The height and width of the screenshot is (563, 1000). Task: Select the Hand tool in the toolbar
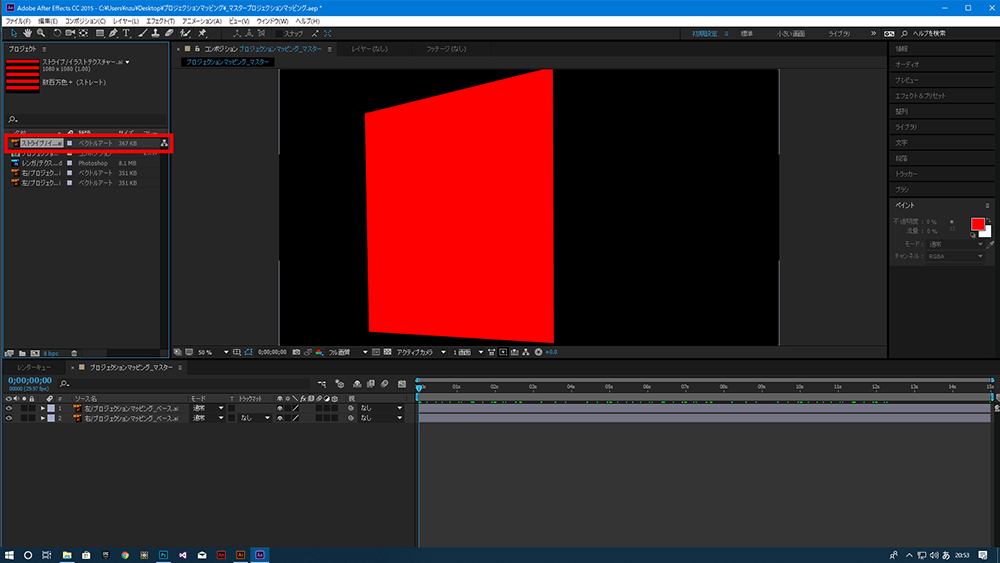point(26,33)
